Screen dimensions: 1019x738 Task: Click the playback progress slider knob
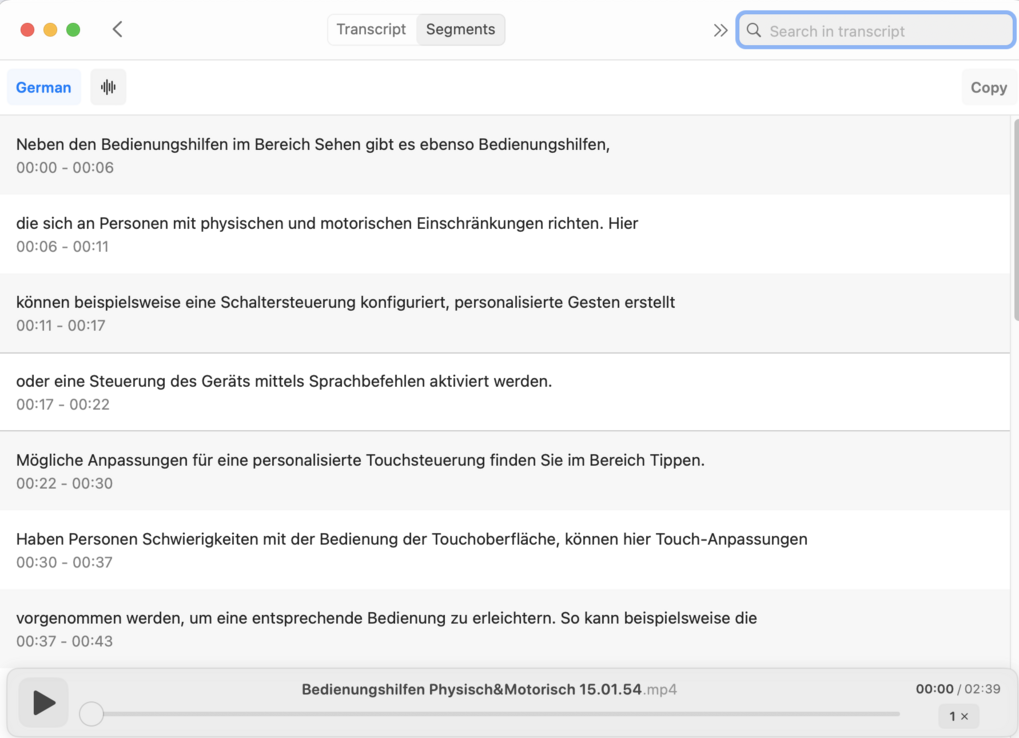tap(92, 713)
